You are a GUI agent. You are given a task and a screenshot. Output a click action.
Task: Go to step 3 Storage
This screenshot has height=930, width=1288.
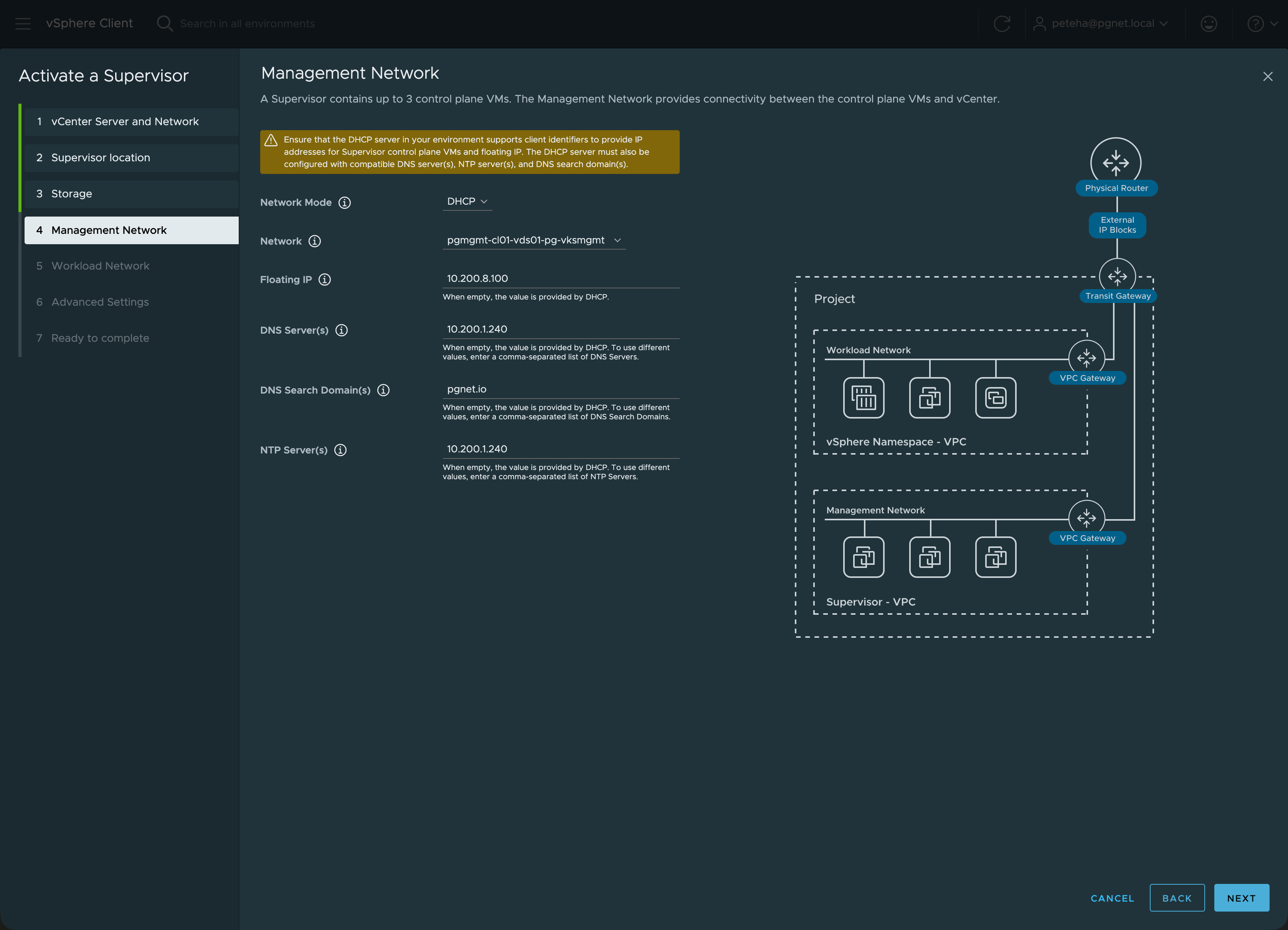tap(131, 194)
